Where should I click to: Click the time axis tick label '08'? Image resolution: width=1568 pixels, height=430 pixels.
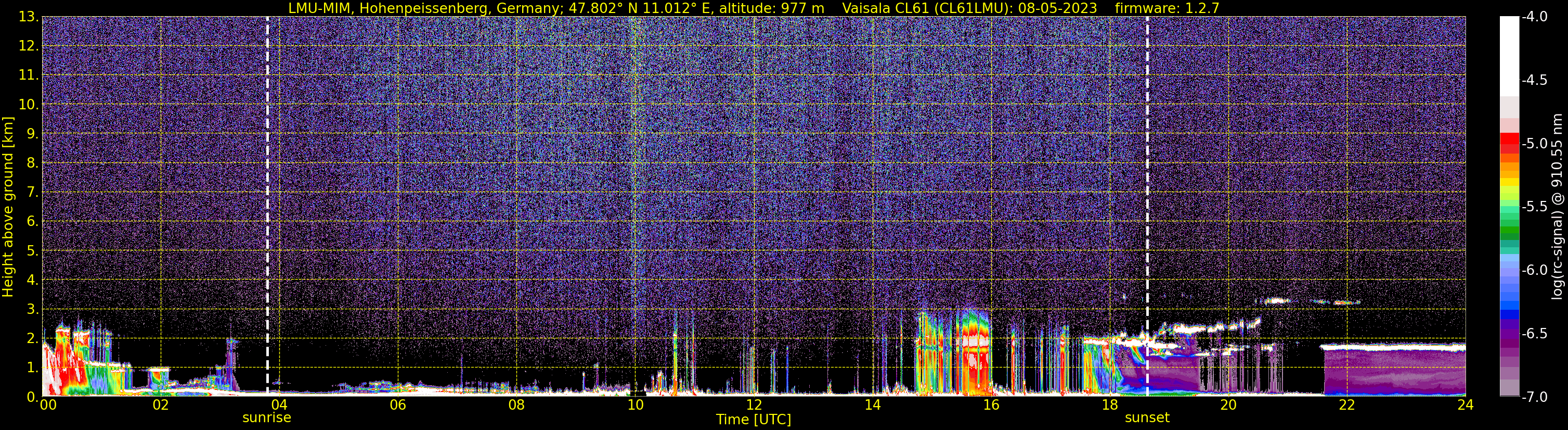pos(516,405)
